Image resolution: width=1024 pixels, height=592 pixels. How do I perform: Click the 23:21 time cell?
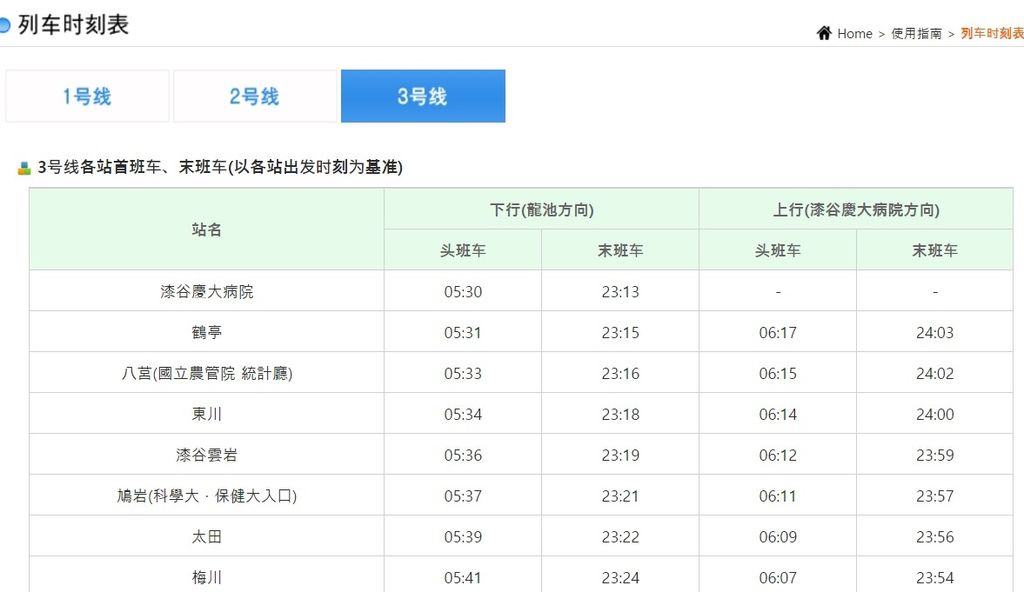tap(620, 496)
